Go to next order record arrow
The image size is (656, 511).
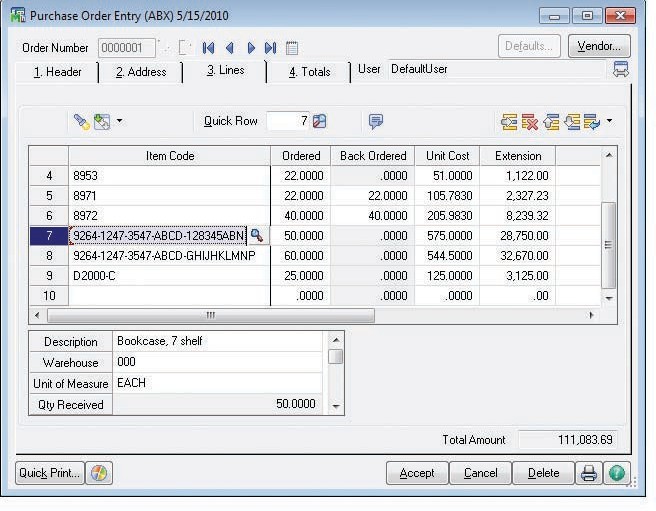point(251,48)
